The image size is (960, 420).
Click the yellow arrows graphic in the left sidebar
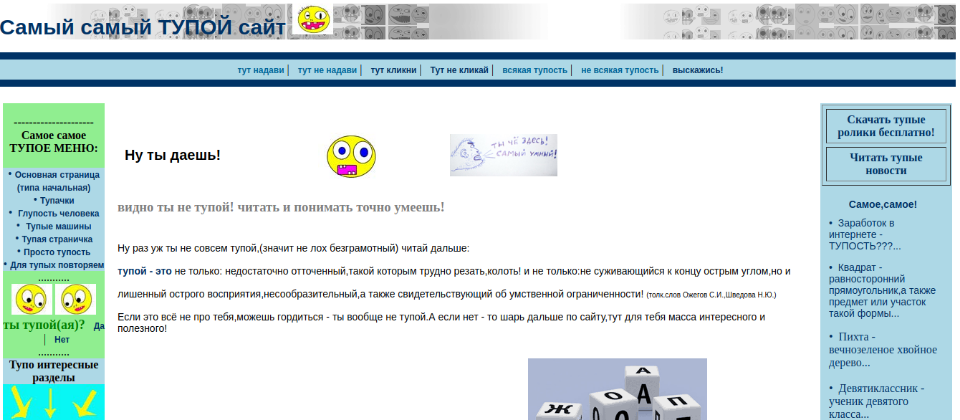tap(53, 402)
